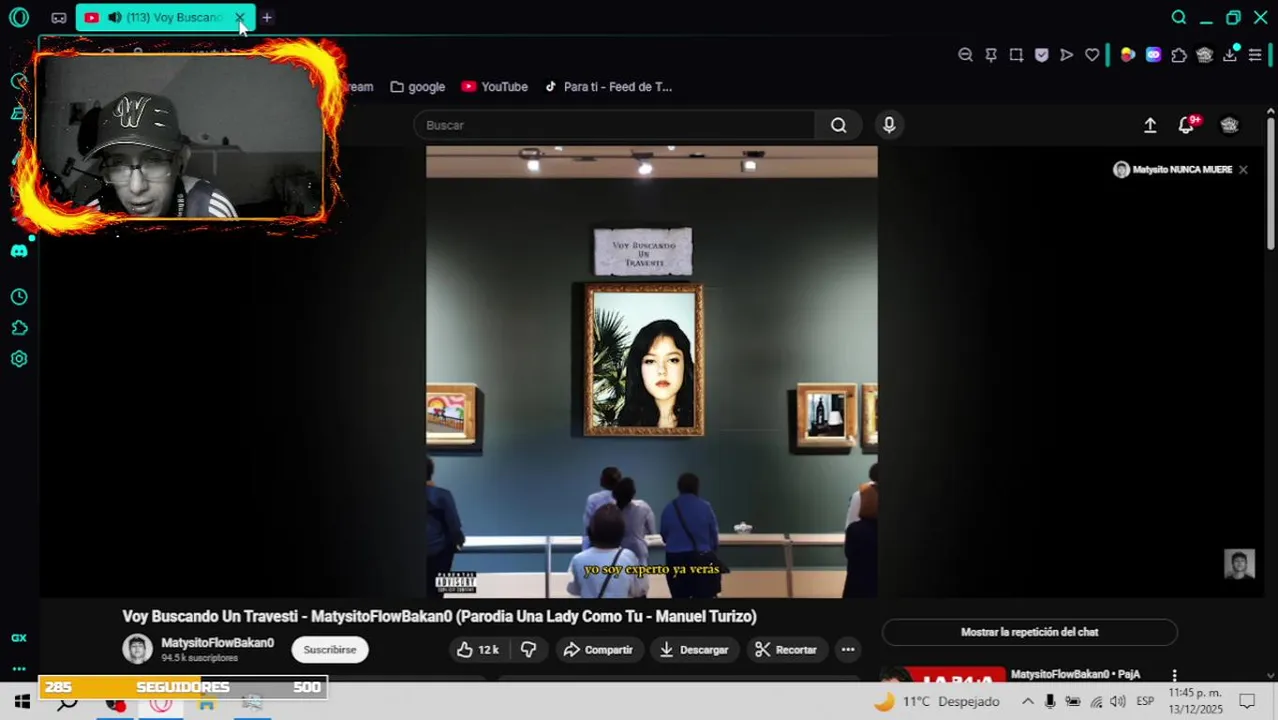This screenshot has height=720, width=1278.
Task: Click the pin icon in address bar
Action: 991,55
